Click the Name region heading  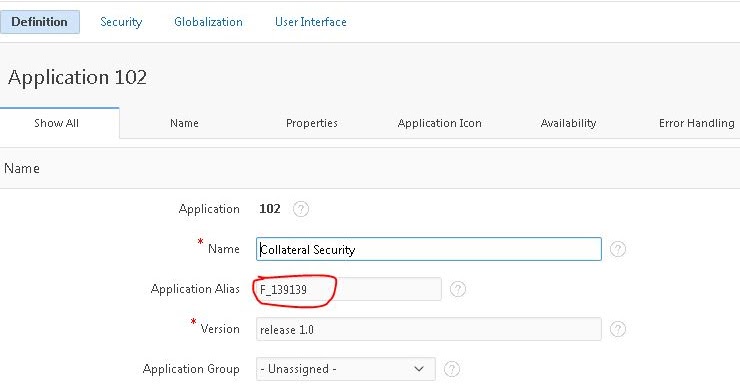(22, 169)
